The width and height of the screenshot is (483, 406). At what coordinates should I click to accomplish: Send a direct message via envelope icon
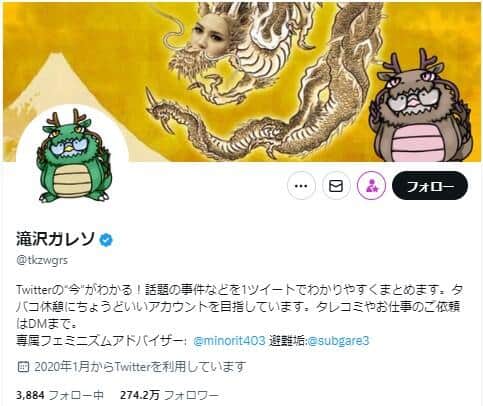(x=336, y=186)
